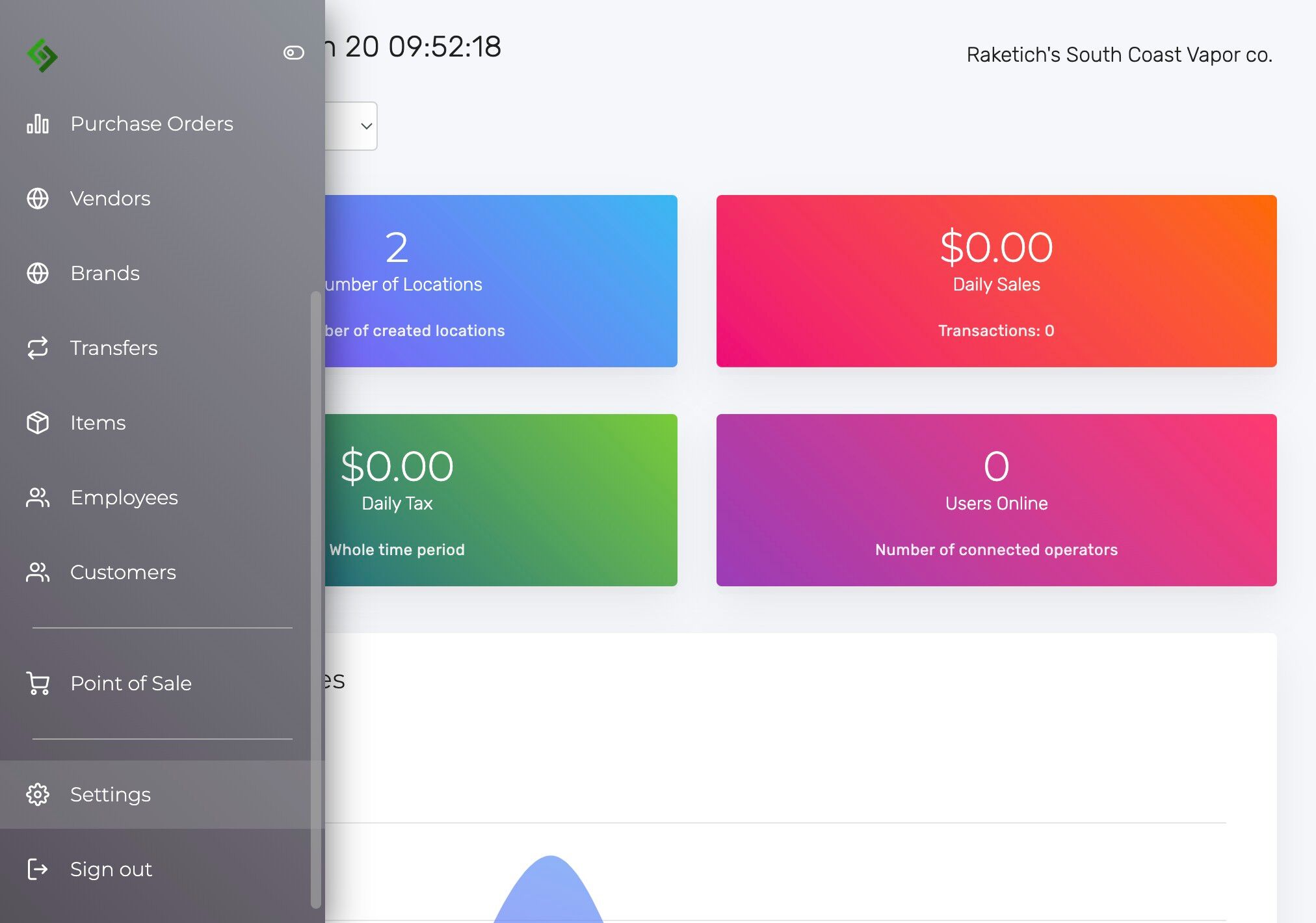Click the Employees people icon

click(38, 497)
